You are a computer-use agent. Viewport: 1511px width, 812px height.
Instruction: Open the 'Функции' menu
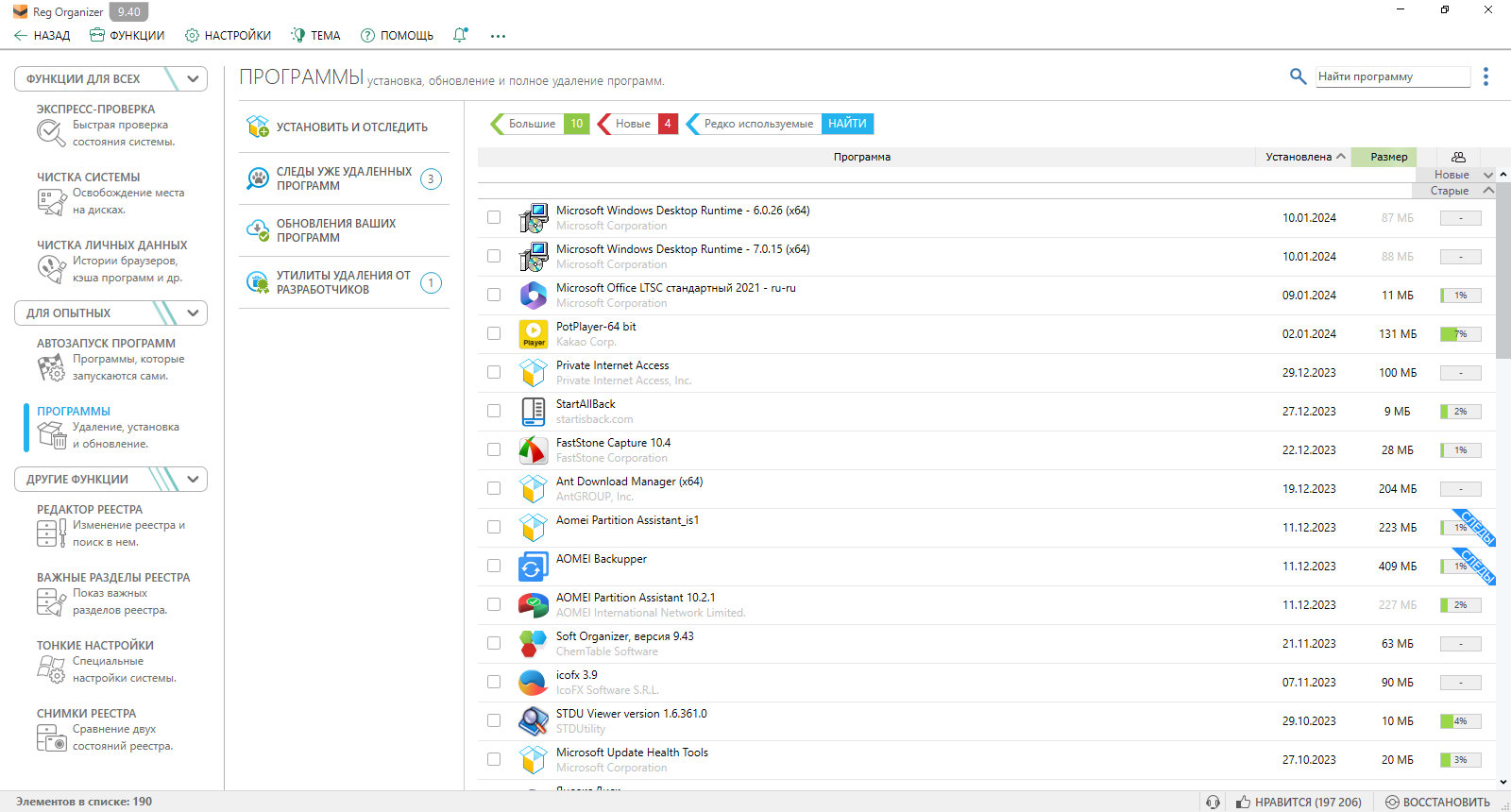click(x=127, y=36)
